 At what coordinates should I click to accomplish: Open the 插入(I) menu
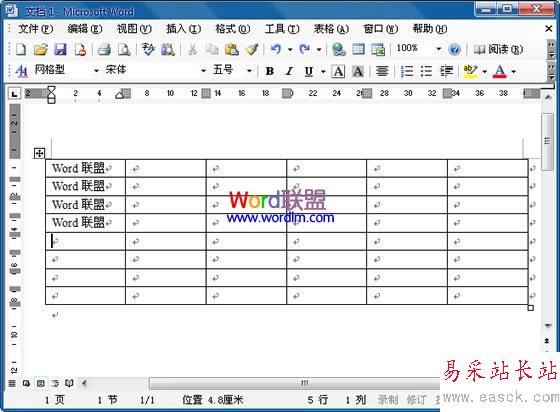(x=184, y=29)
